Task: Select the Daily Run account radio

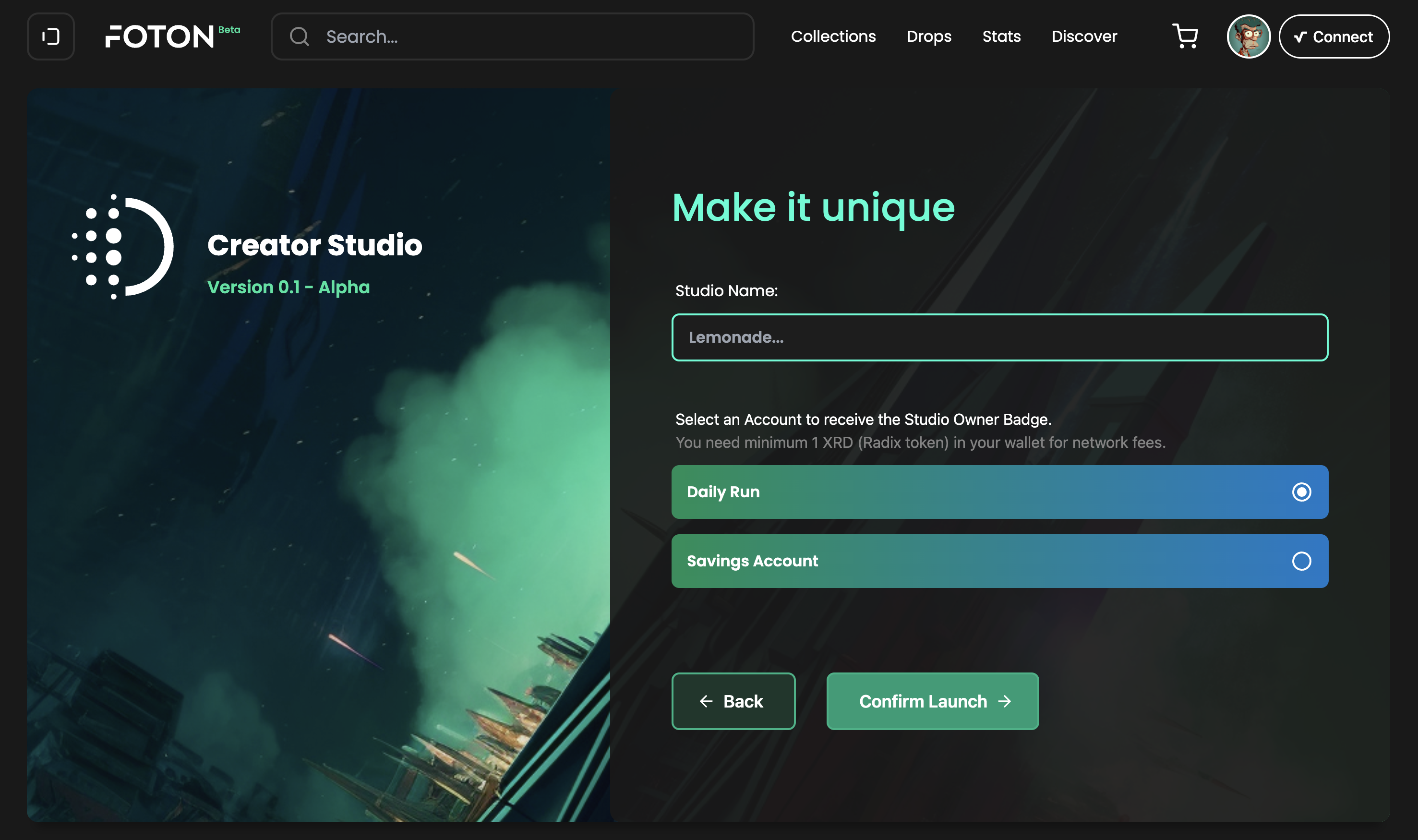Action: [1301, 492]
